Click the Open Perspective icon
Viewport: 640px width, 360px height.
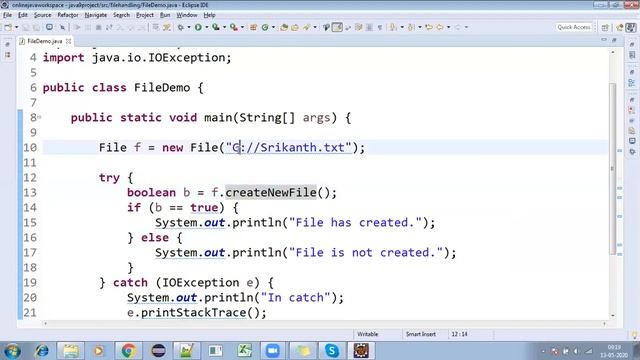point(605,27)
